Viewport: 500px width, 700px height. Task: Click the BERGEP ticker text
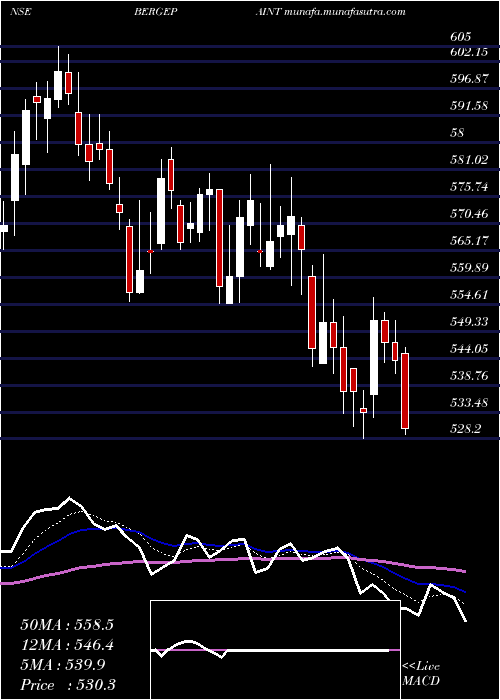coord(156,12)
